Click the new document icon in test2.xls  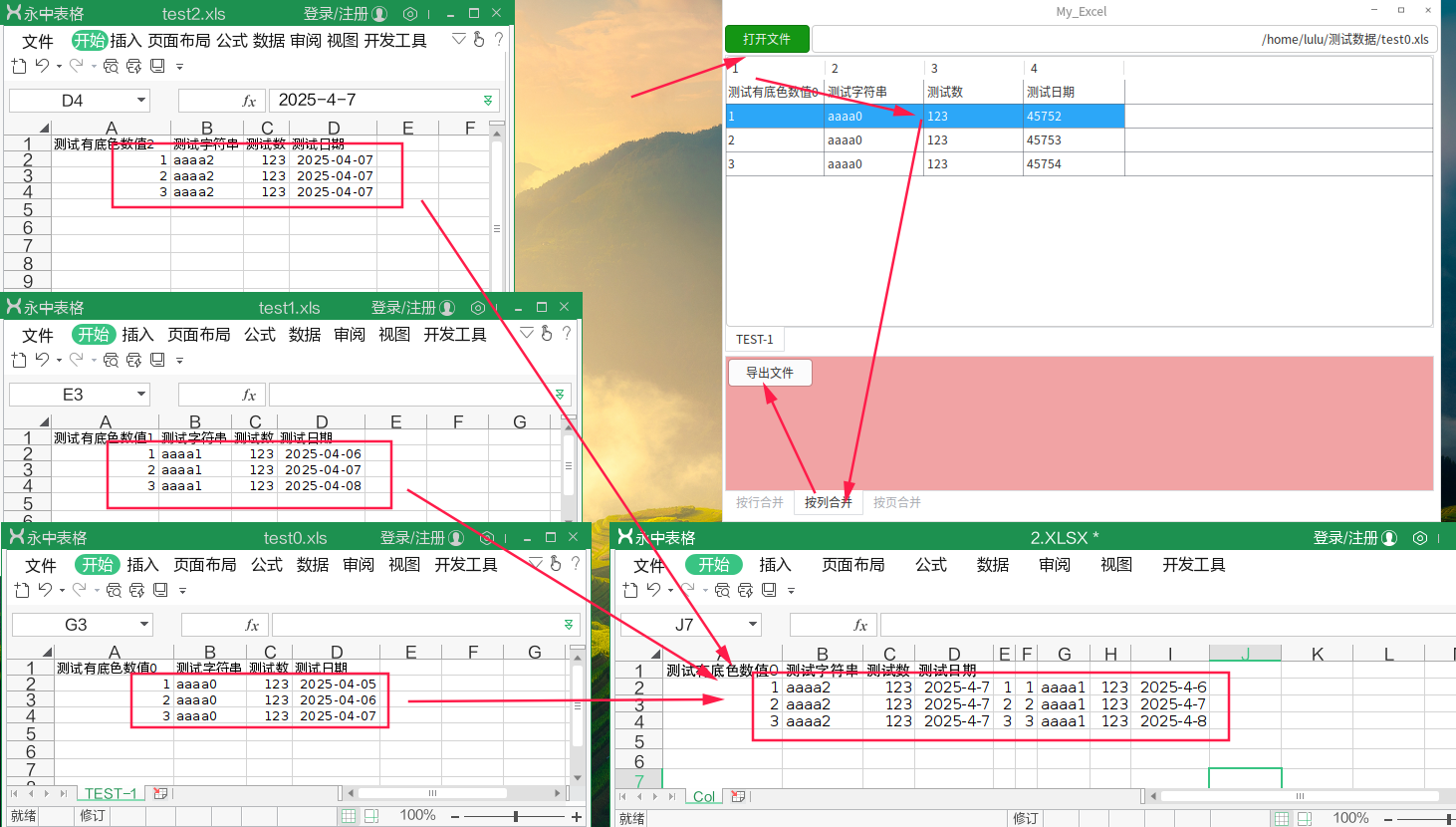click(19, 66)
